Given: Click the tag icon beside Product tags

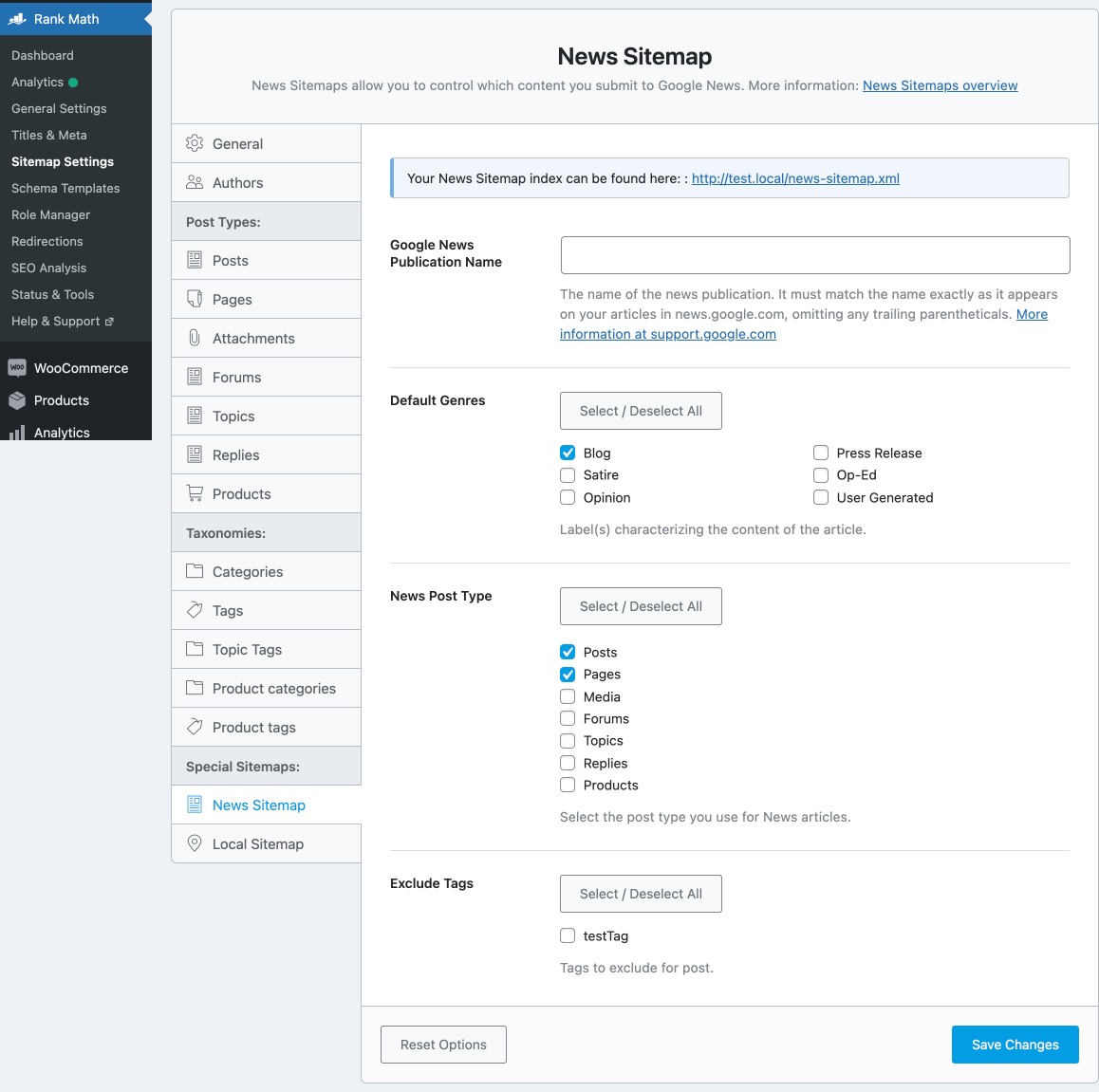Looking at the screenshot, I should point(195,727).
